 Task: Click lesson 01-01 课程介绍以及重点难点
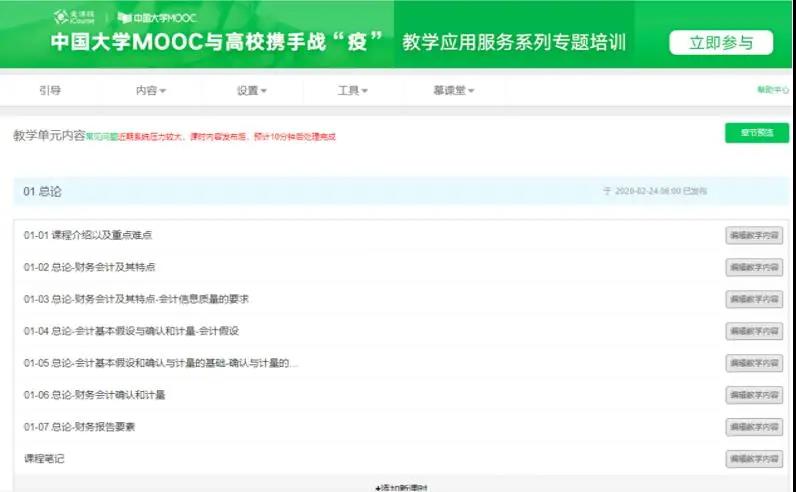coord(88,235)
